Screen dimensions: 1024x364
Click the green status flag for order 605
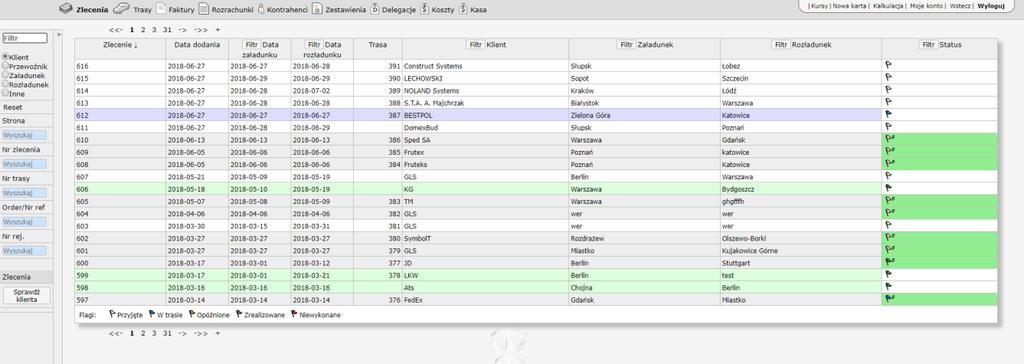click(889, 201)
